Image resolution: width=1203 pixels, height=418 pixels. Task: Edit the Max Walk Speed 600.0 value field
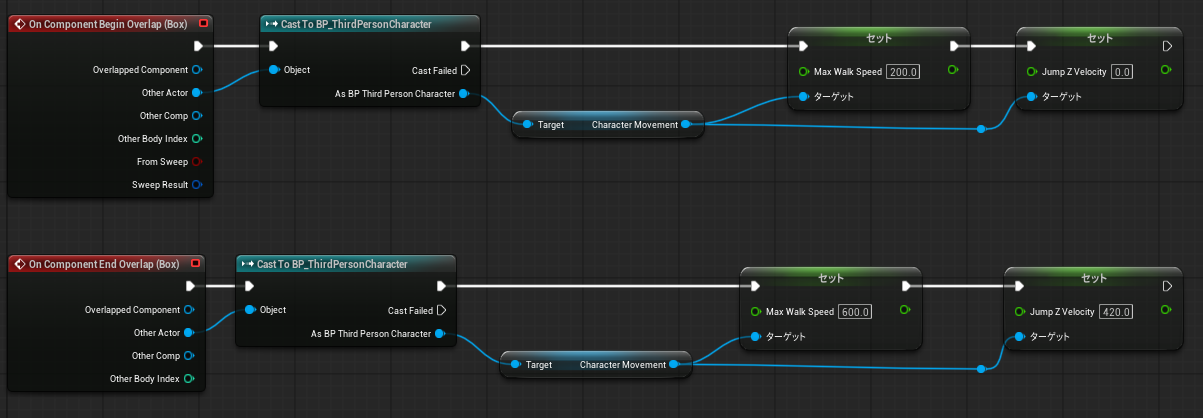(x=855, y=312)
